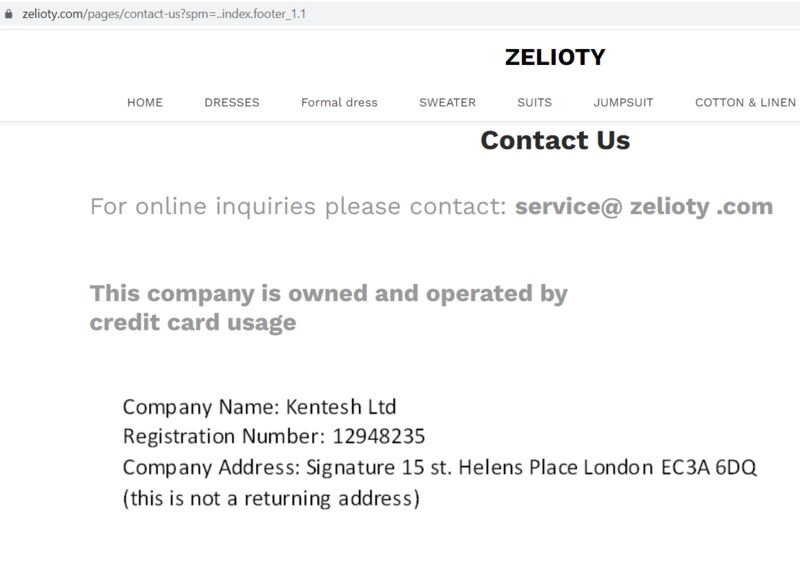Click the 'credit card usage' text
Image resolution: width=800 pixels, height=574 pixels.
click(193, 322)
